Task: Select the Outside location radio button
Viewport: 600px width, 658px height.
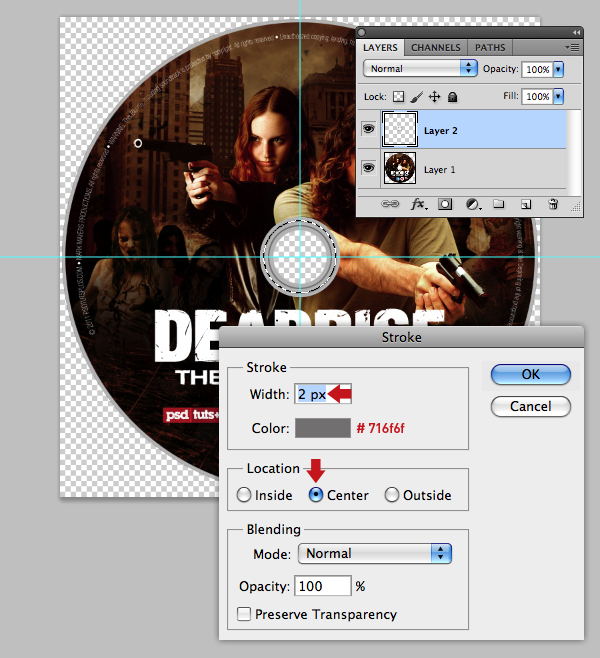Action: click(x=391, y=495)
